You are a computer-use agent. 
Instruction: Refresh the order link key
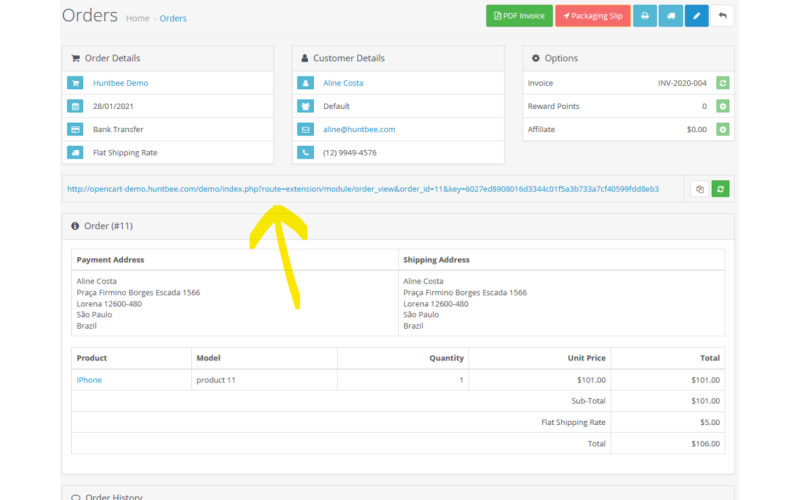click(x=720, y=189)
